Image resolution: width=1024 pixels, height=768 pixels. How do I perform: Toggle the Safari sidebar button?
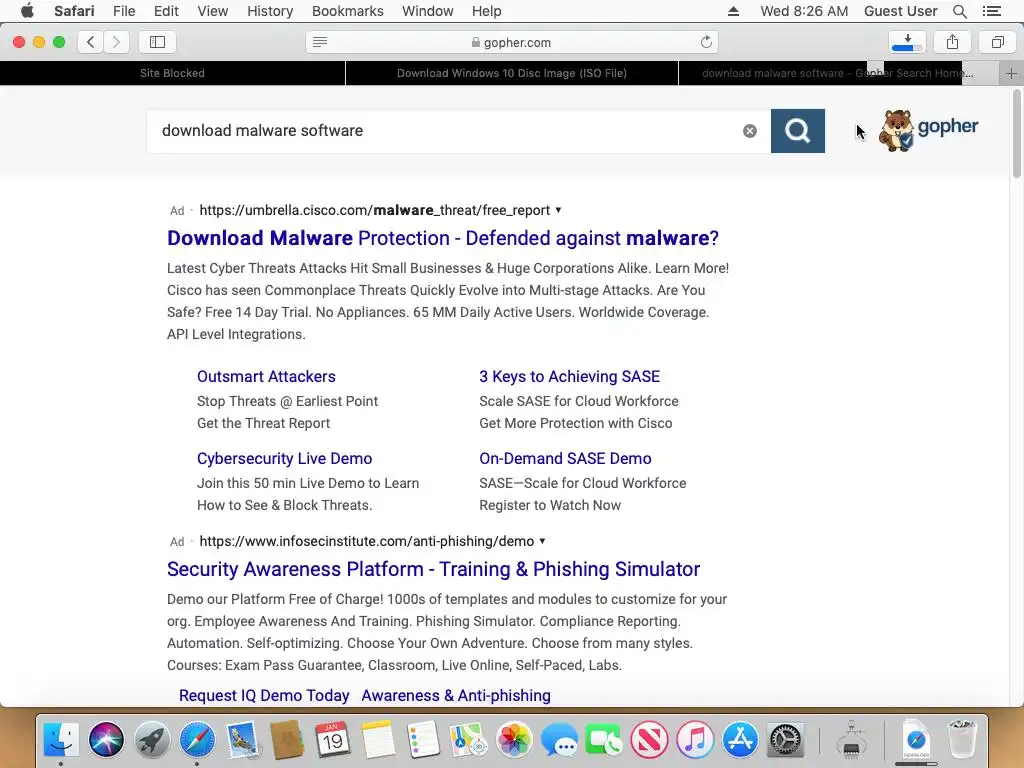click(x=157, y=42)
